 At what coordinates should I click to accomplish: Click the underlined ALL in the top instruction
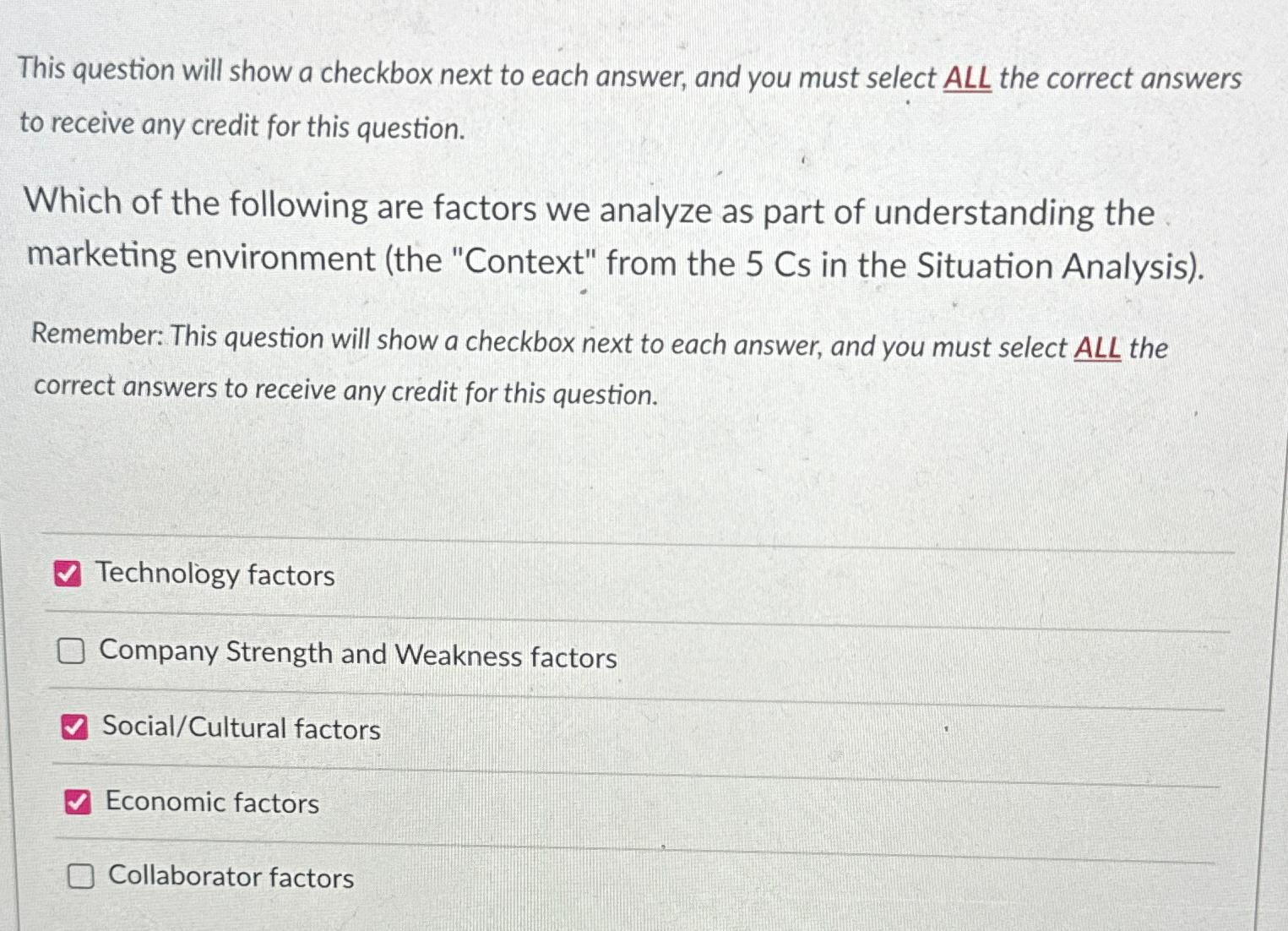tap(965, 78)
